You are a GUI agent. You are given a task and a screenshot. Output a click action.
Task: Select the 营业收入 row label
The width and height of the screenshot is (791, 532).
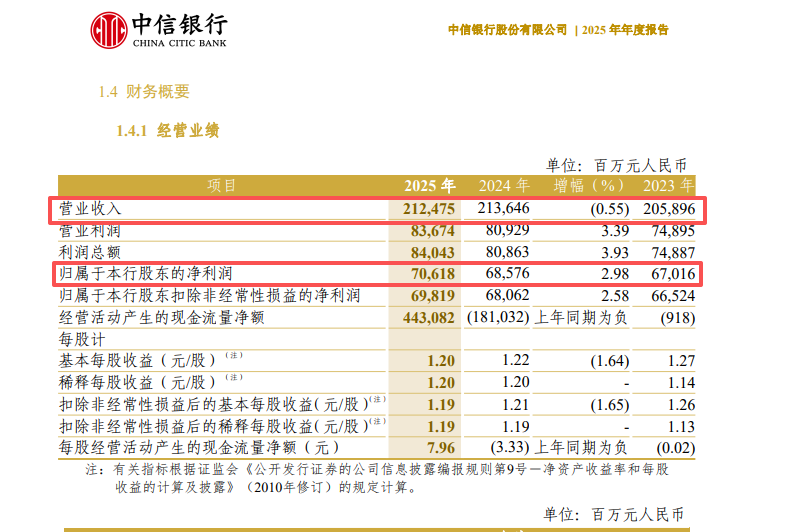[x=91, y=209]
